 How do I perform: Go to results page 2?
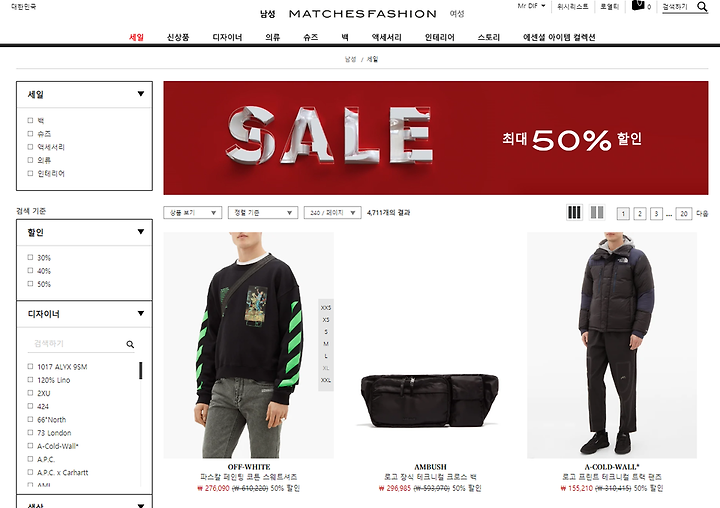(640, 214)
